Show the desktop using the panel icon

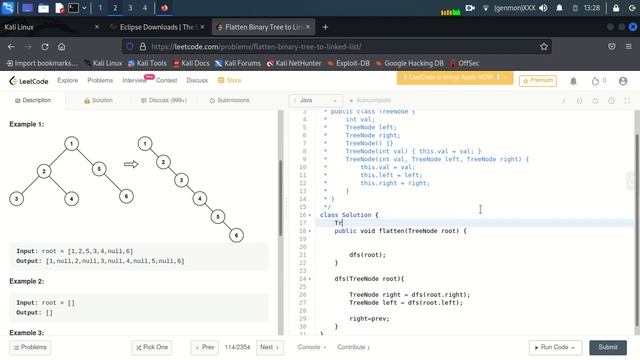click(27, 8)
